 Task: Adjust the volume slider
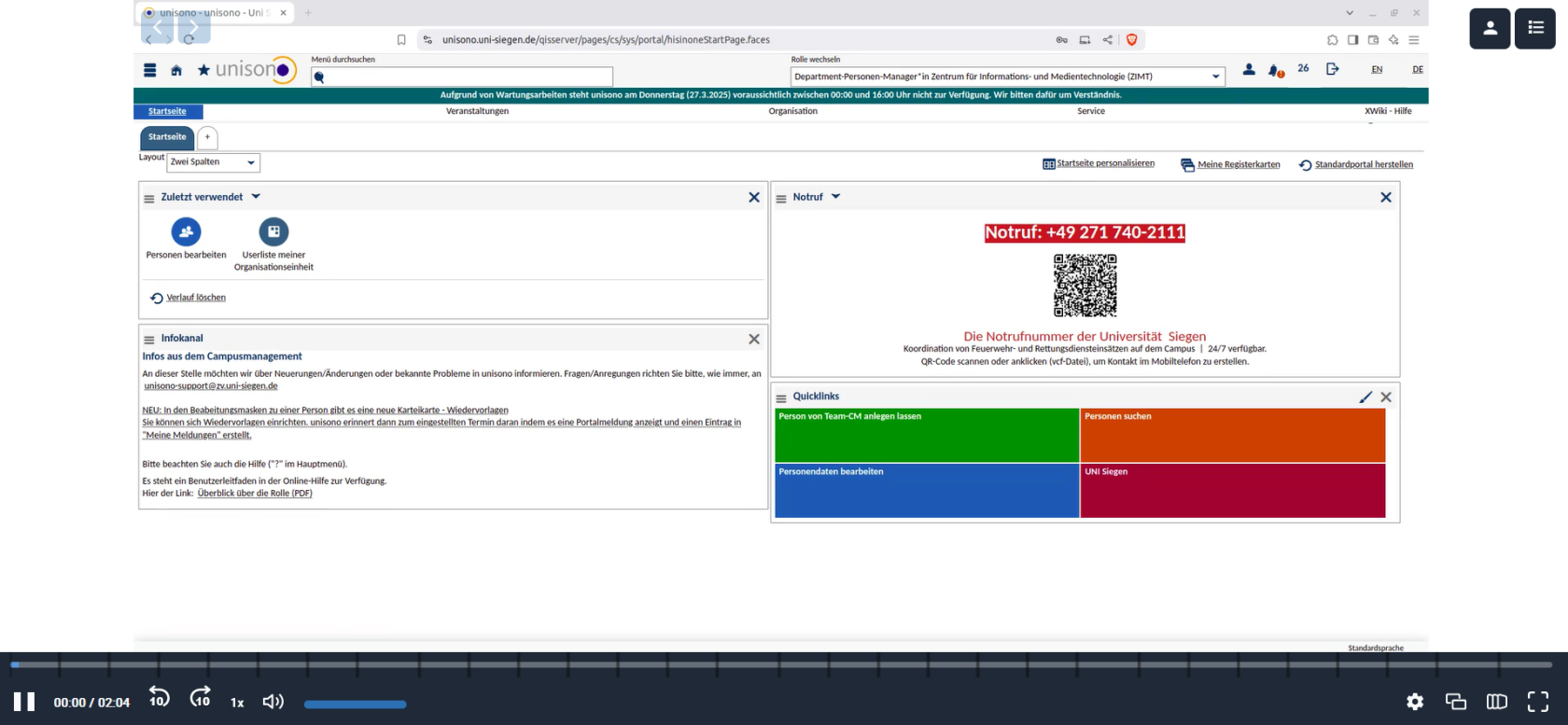tap(355, 704)
